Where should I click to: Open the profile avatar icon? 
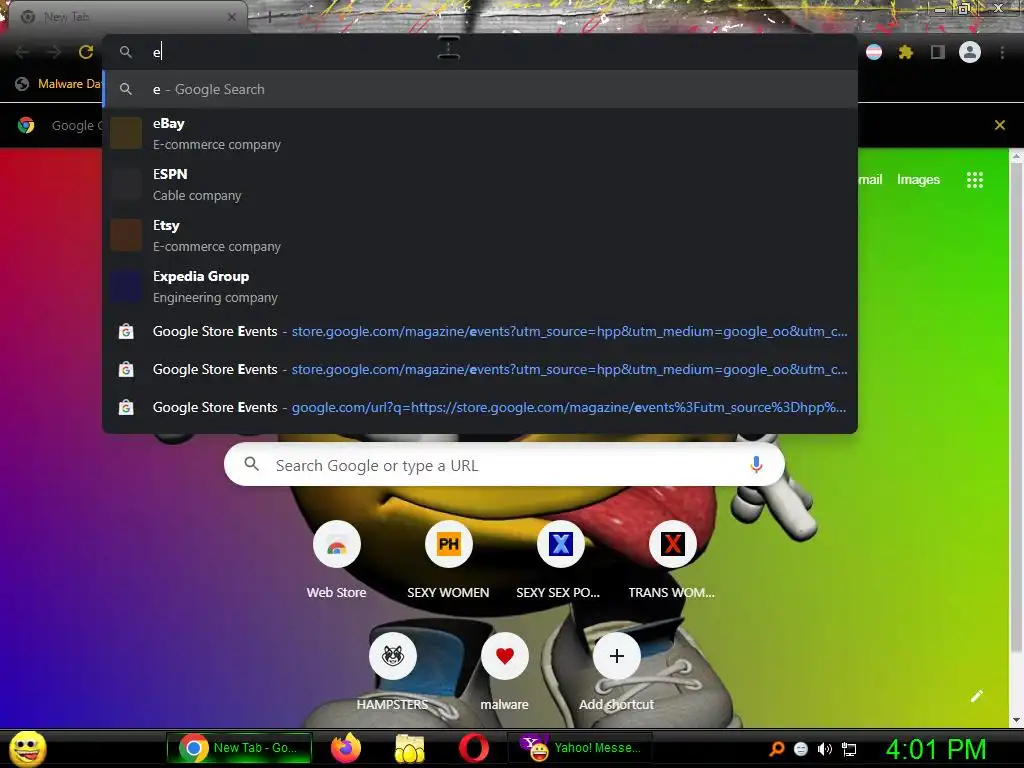[x=970, y=52]
